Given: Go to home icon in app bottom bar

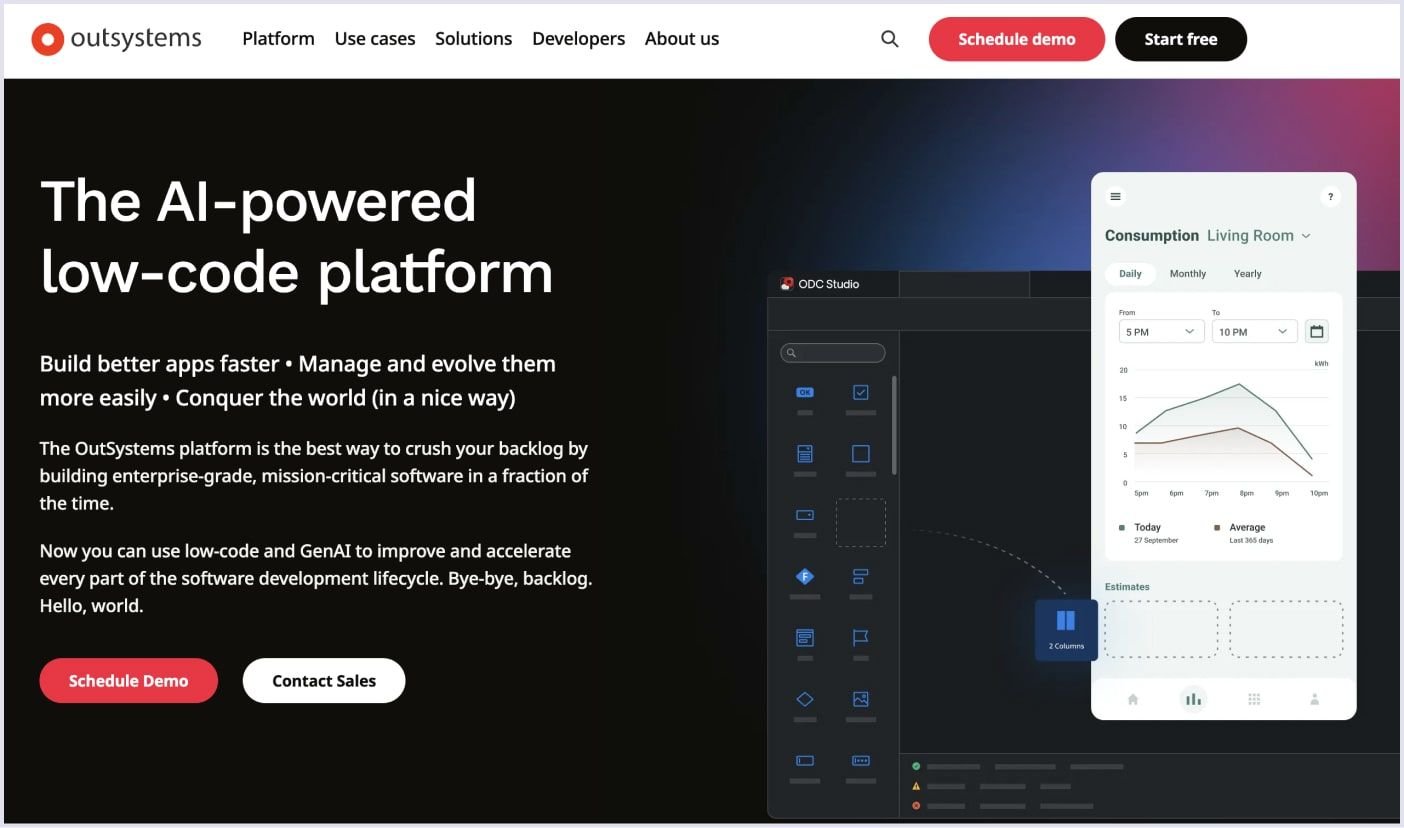Looking at the screenshot, I should pyautogui.click(x=1133, y=699).
